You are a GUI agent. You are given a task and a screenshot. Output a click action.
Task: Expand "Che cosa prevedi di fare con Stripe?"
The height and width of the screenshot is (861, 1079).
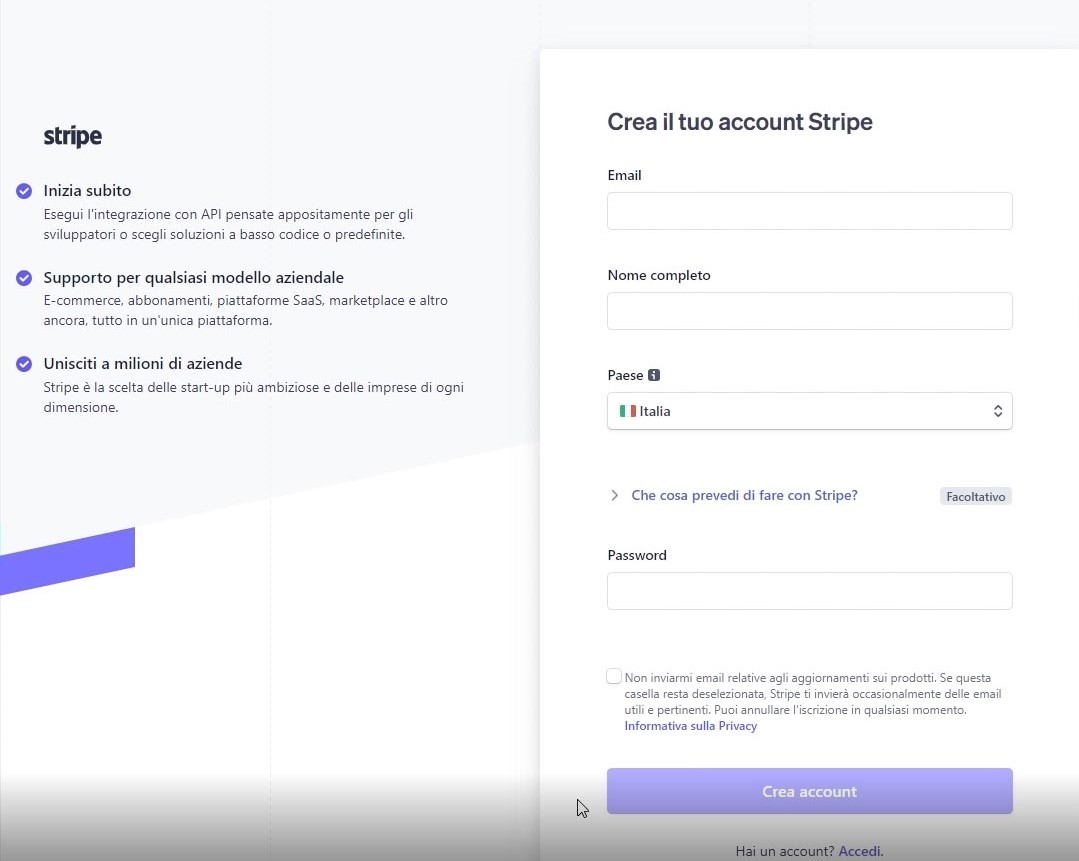pyautogui.click(x=744, y=495)
